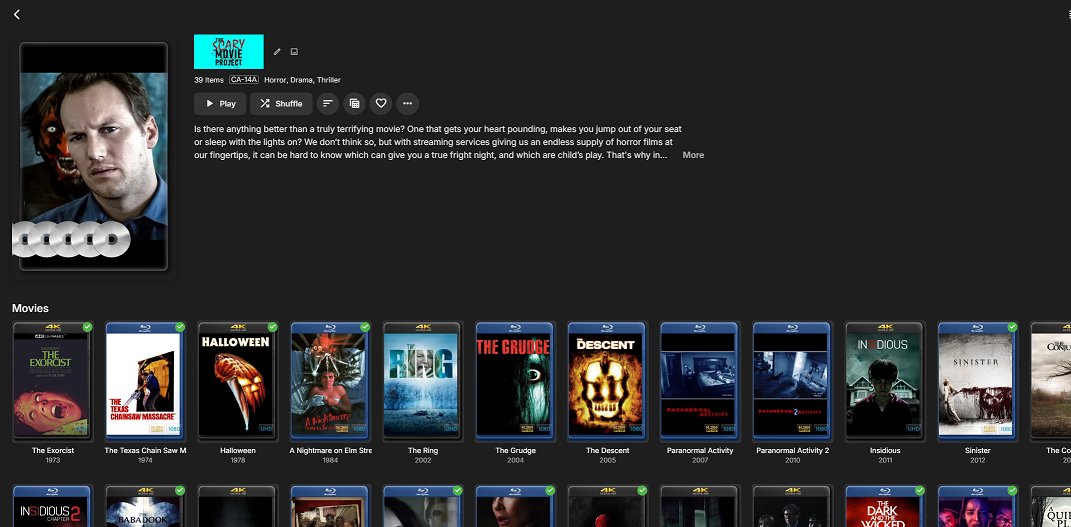Screen dimensions: 1071x527
Task: Click The Descent title link
Action: pyautogui.click(x=608, y=451)
